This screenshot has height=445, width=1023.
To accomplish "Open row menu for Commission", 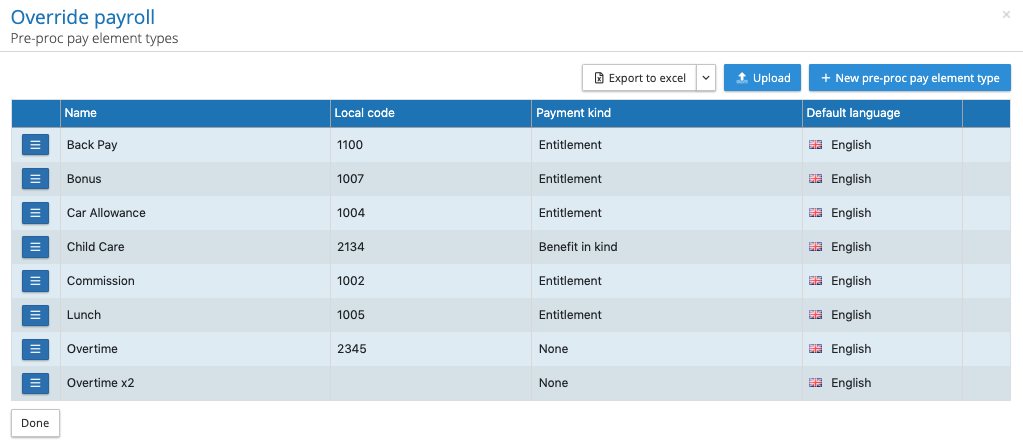I will pyautogui.click(x=35, y=281).
